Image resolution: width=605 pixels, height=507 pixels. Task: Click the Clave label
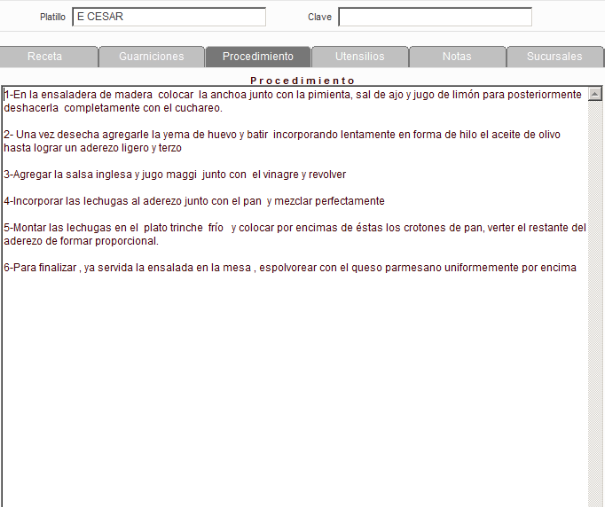click(x=319, y=18)
